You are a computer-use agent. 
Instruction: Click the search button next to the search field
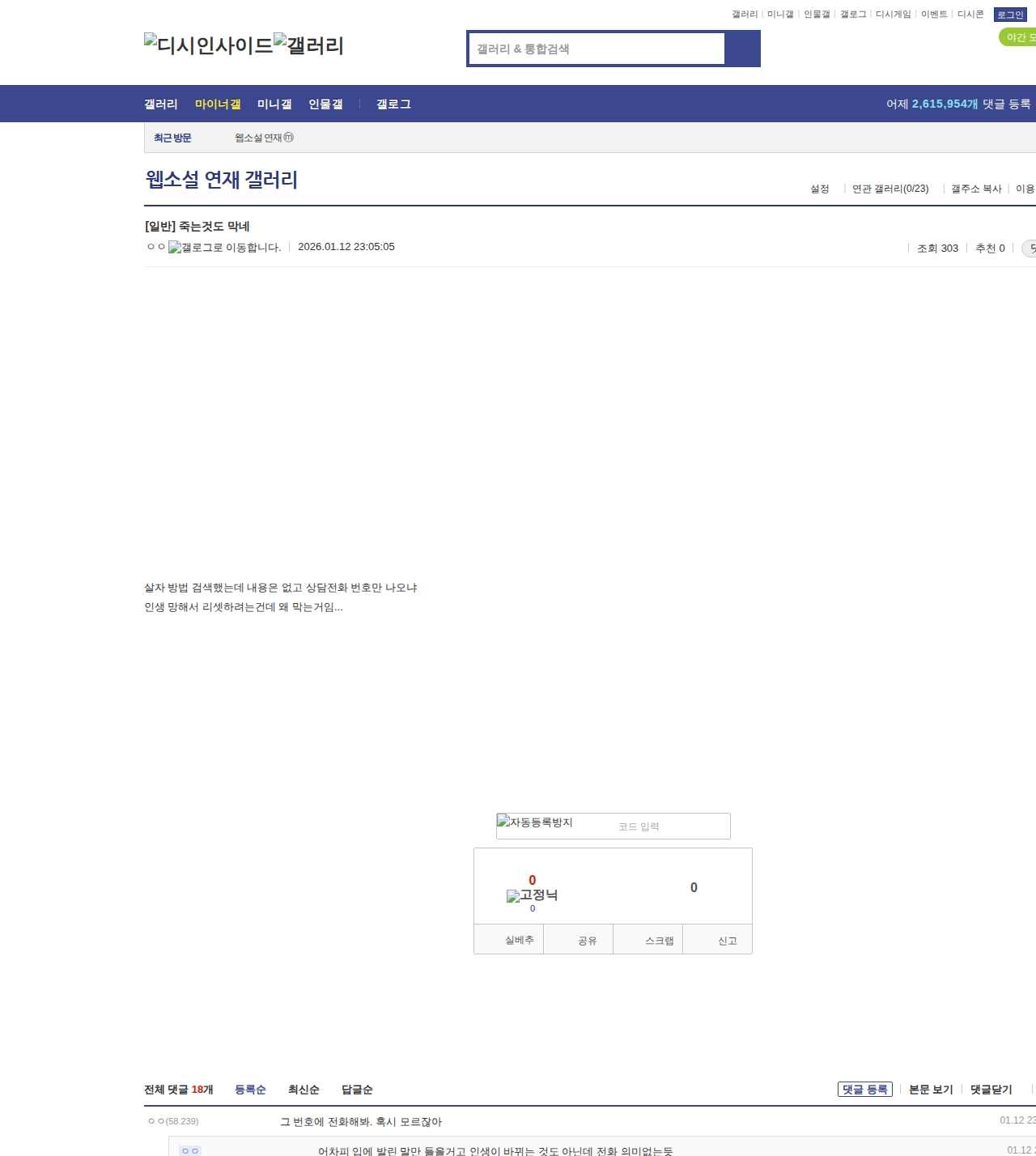pyautogui.click(x=742, y=49)
